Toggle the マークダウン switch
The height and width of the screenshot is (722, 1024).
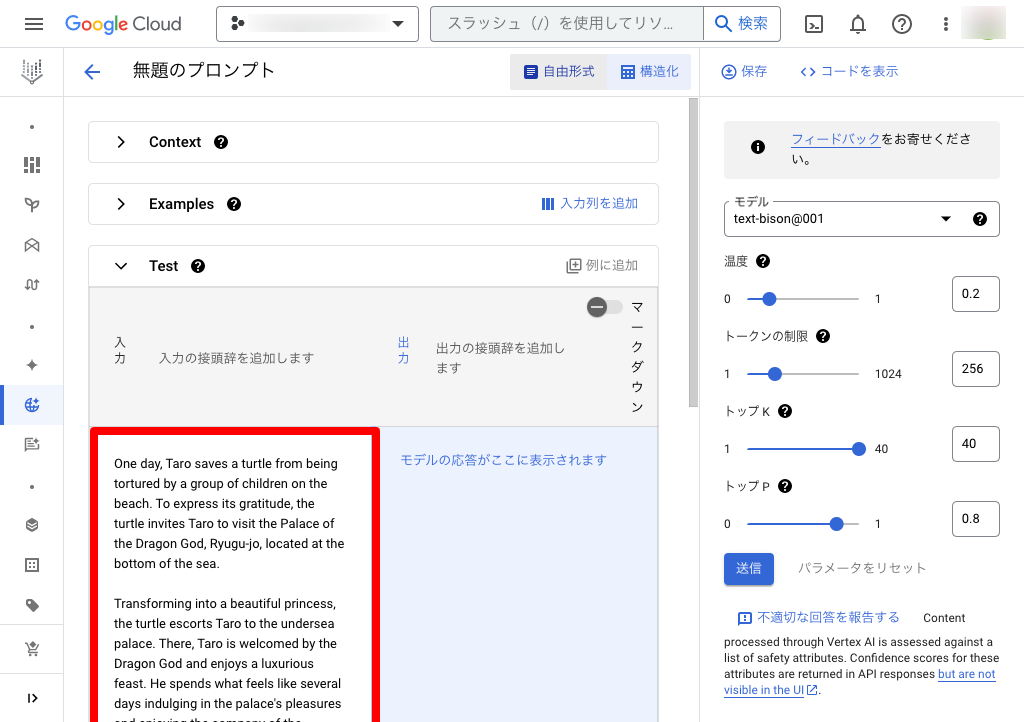click(x=604, y=307)
